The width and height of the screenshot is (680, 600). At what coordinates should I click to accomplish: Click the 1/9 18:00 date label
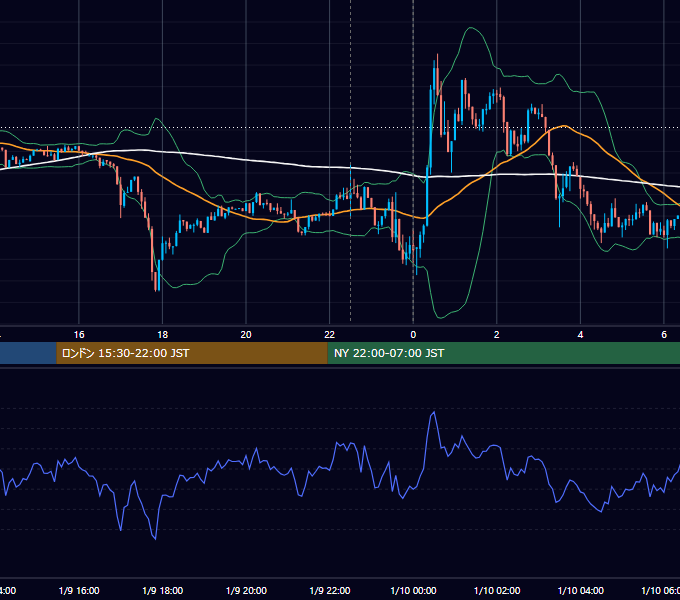[x=163, y=590]
